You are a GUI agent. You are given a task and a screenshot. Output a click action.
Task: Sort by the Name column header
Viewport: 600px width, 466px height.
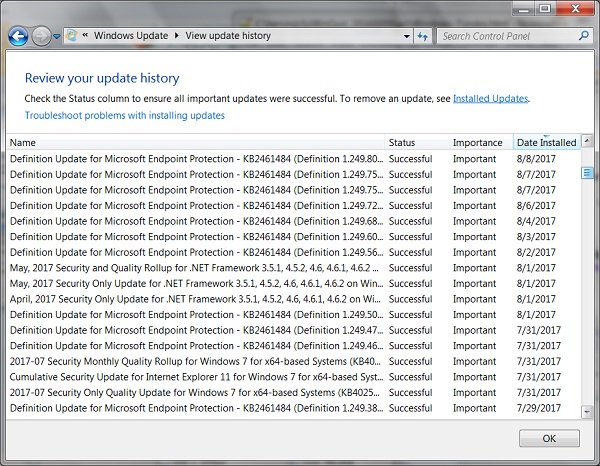196,142
